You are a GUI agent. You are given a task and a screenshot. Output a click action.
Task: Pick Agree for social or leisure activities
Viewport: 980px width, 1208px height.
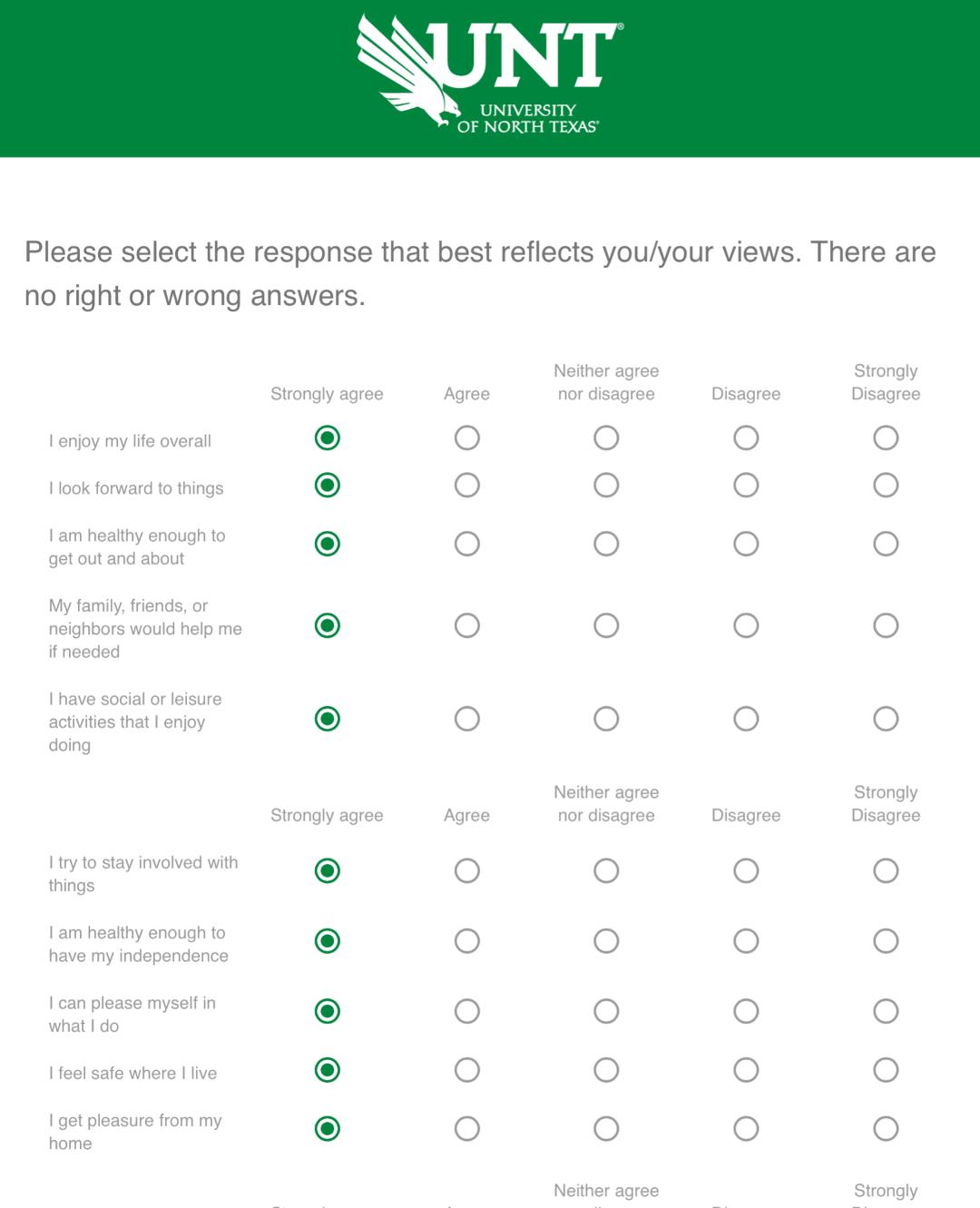[467, 719]
